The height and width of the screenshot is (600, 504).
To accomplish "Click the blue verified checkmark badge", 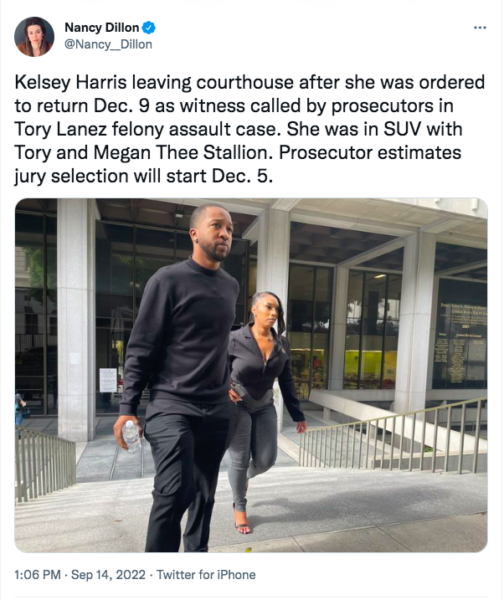I will click(x=149, y=28).
